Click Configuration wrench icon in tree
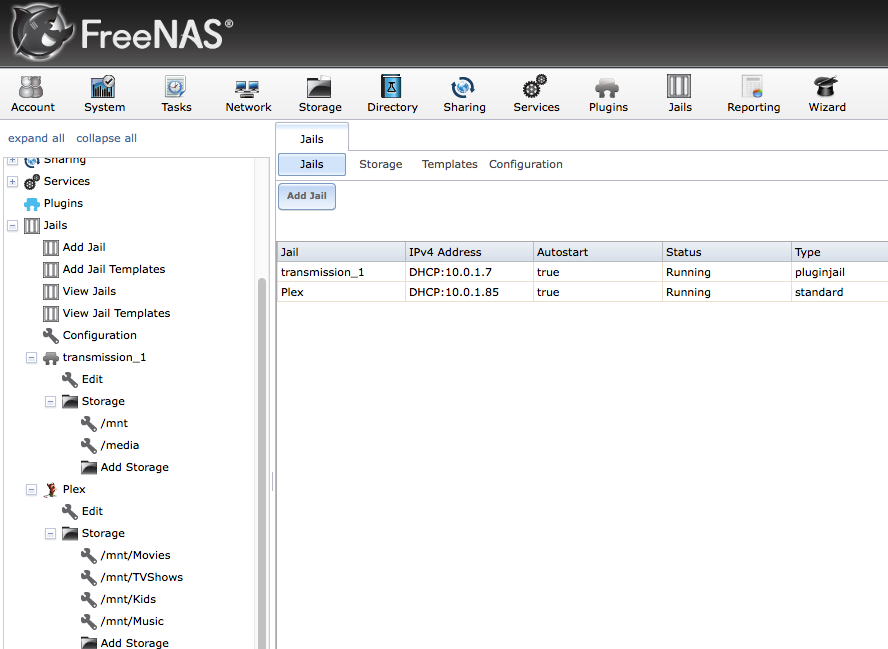 click(51, 336)
